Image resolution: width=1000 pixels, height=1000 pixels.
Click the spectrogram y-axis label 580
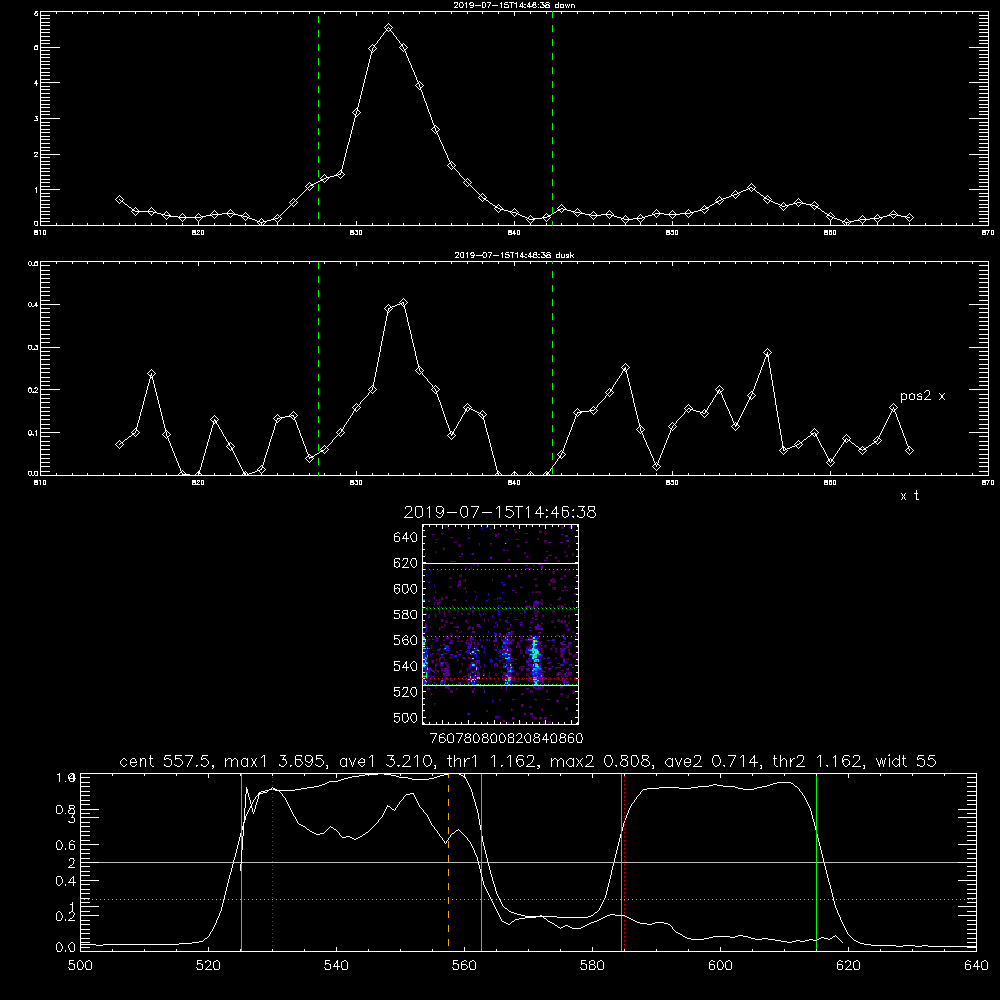click(406, 615)
